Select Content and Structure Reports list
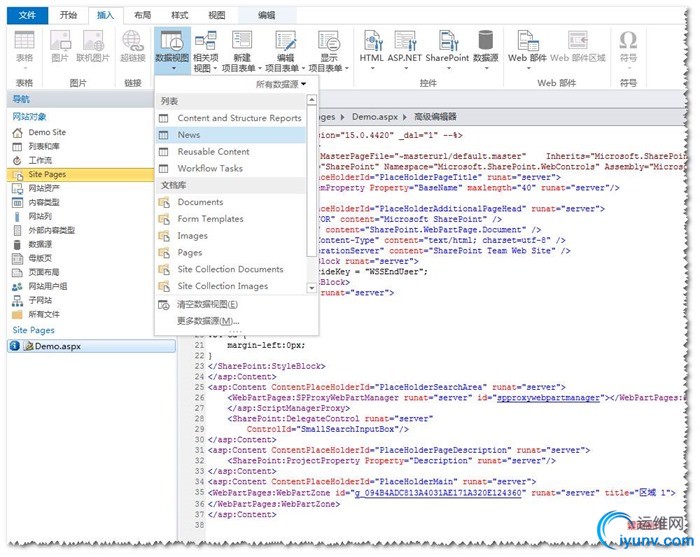This screenshot has height=557, width=700. coord(231,118)
